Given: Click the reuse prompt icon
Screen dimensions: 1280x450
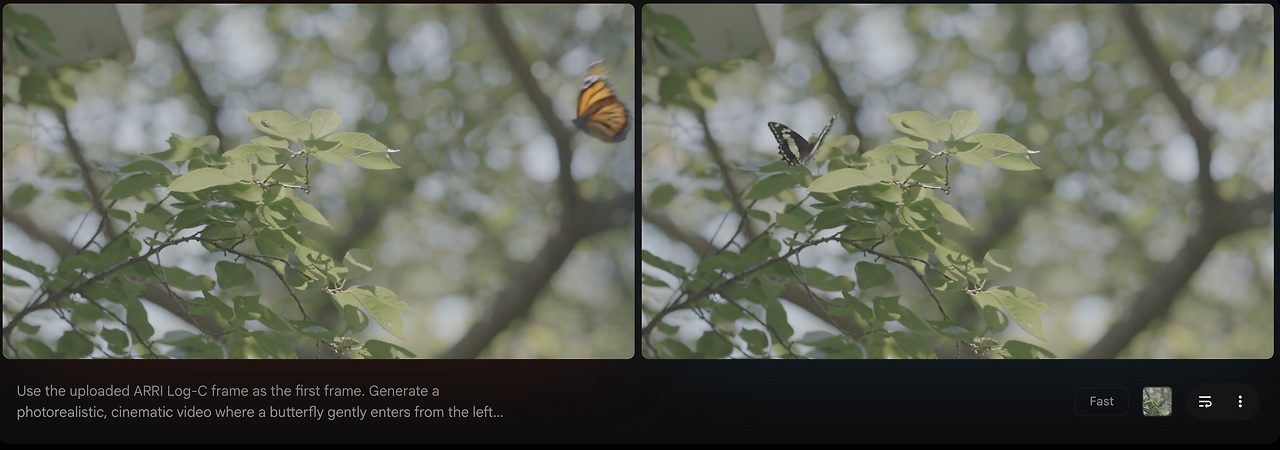Looking at the screenshot, I should point(1205,401).
